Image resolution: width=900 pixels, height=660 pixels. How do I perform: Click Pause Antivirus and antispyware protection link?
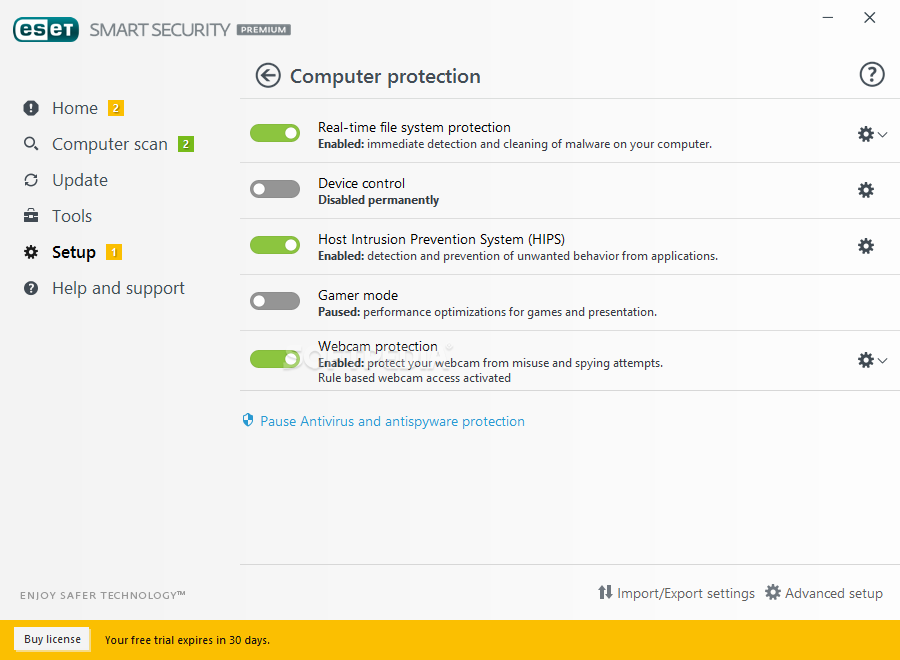393,421
